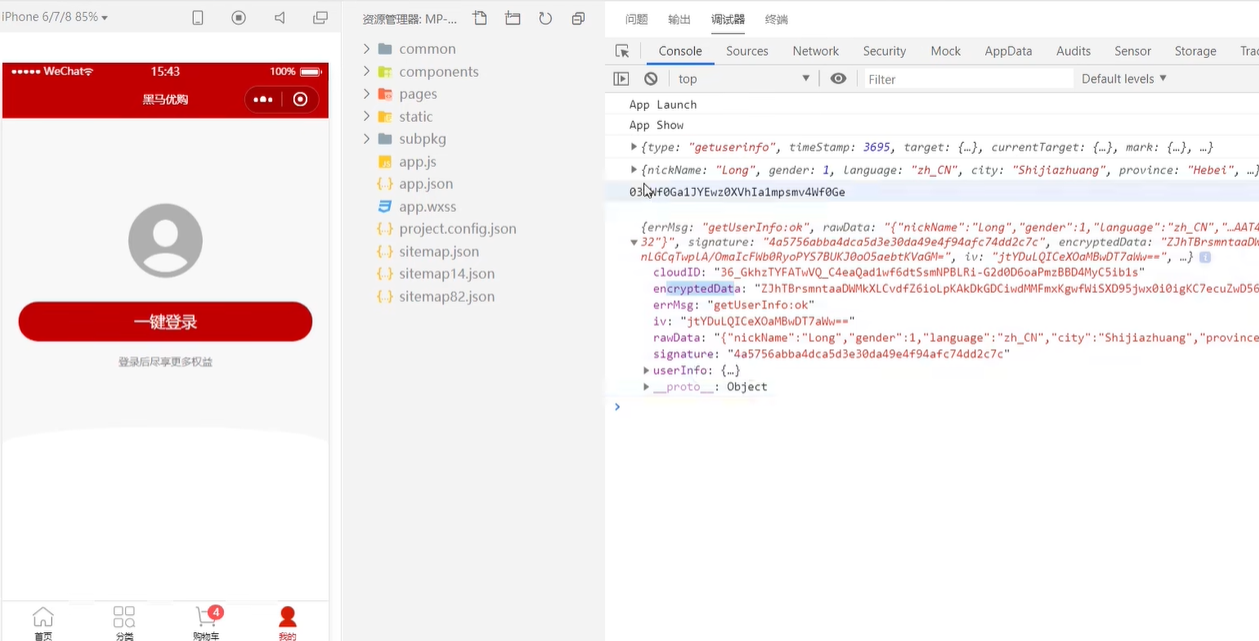1259x641 pixels.
Task: Click the blue info icon after object summary
Action: (1205, 257)
